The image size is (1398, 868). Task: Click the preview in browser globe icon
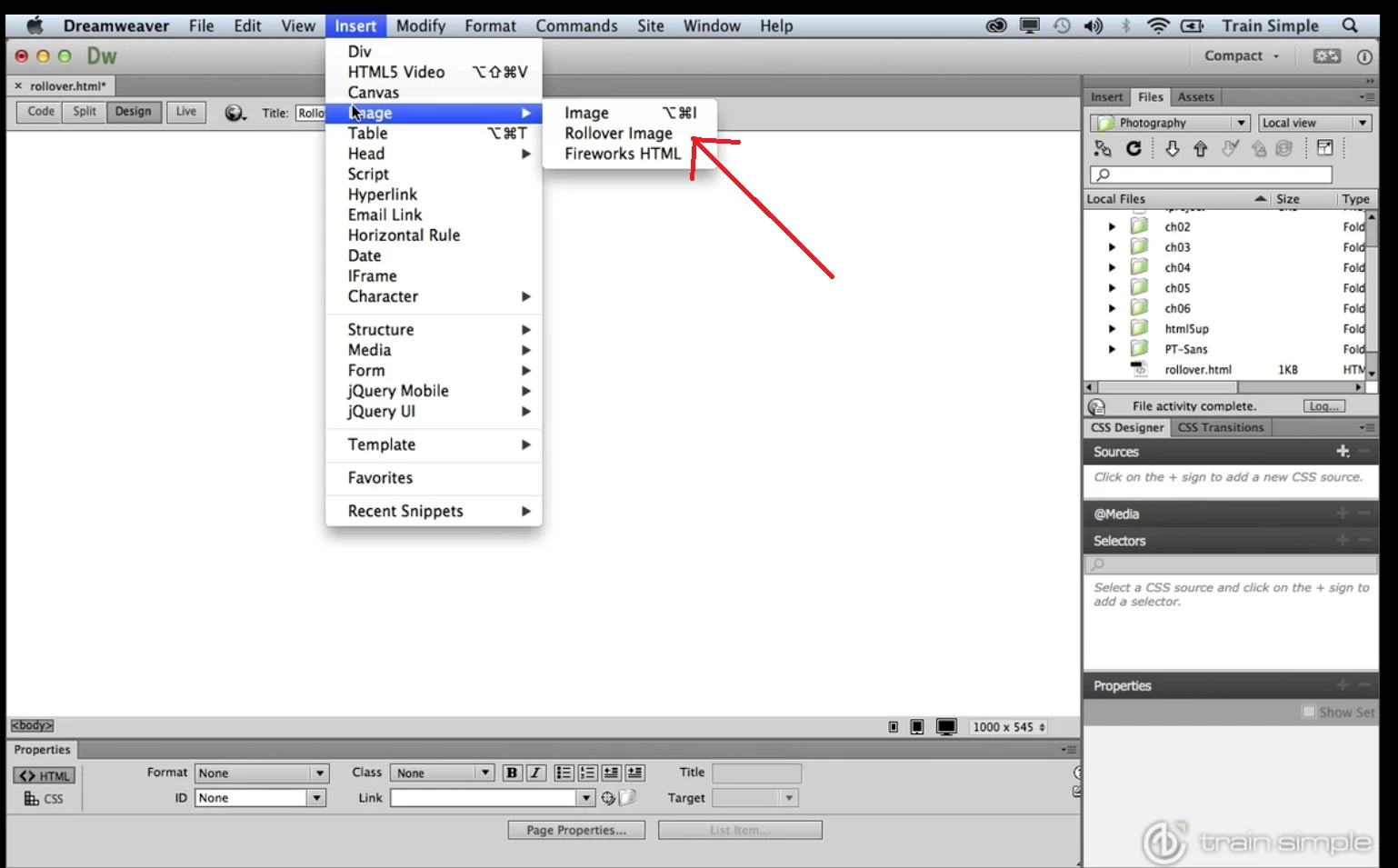[235, 113]
